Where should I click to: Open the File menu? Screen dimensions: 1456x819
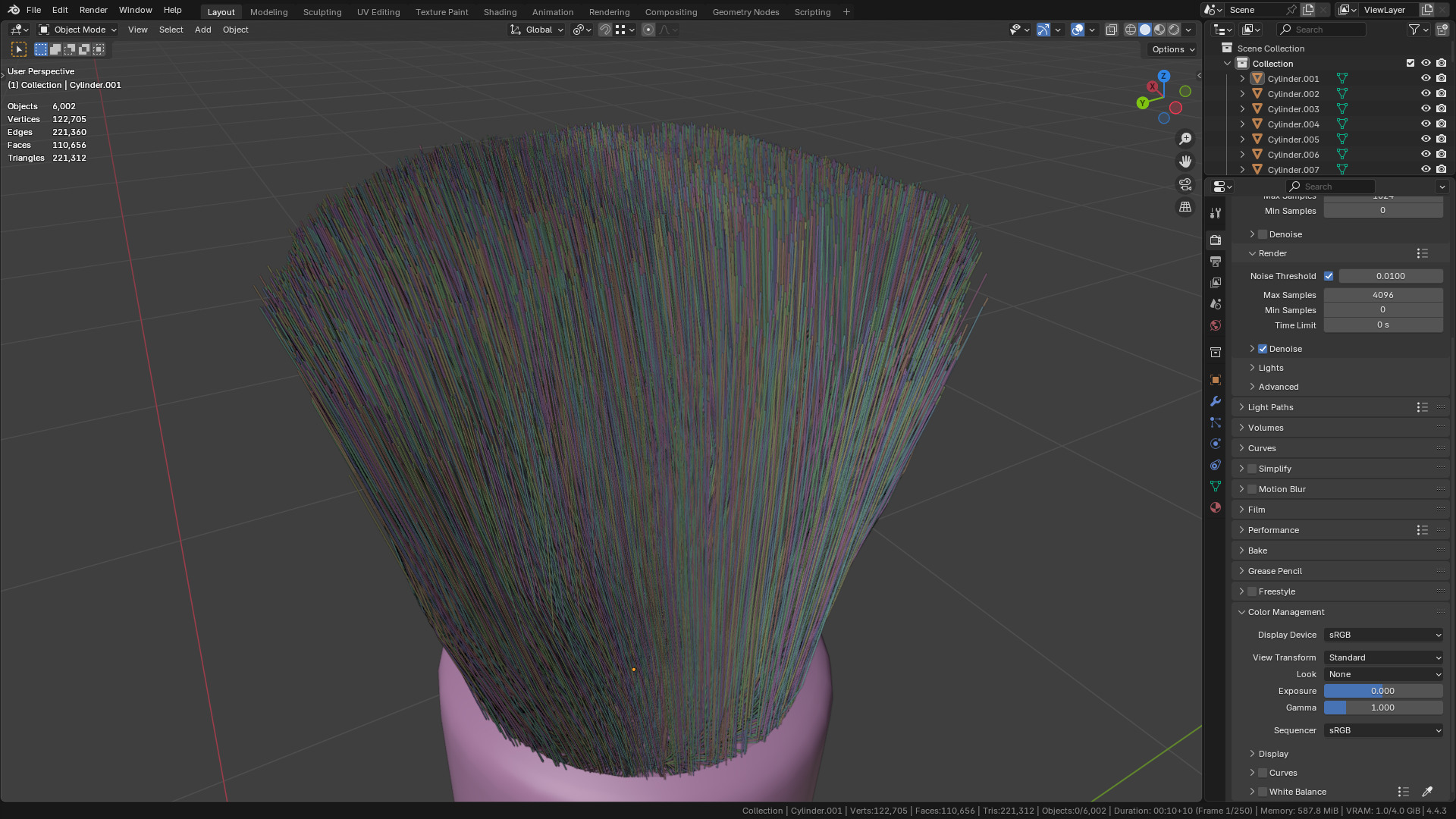tap(33, 10)
